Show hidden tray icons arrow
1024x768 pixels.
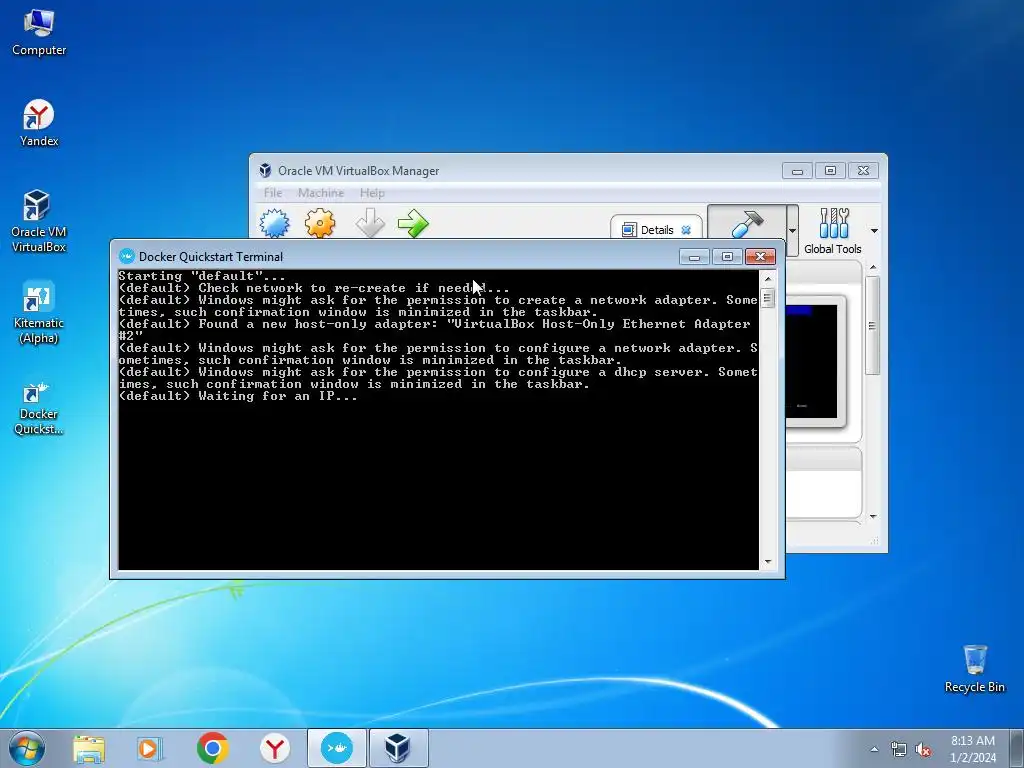coord(874,749)
